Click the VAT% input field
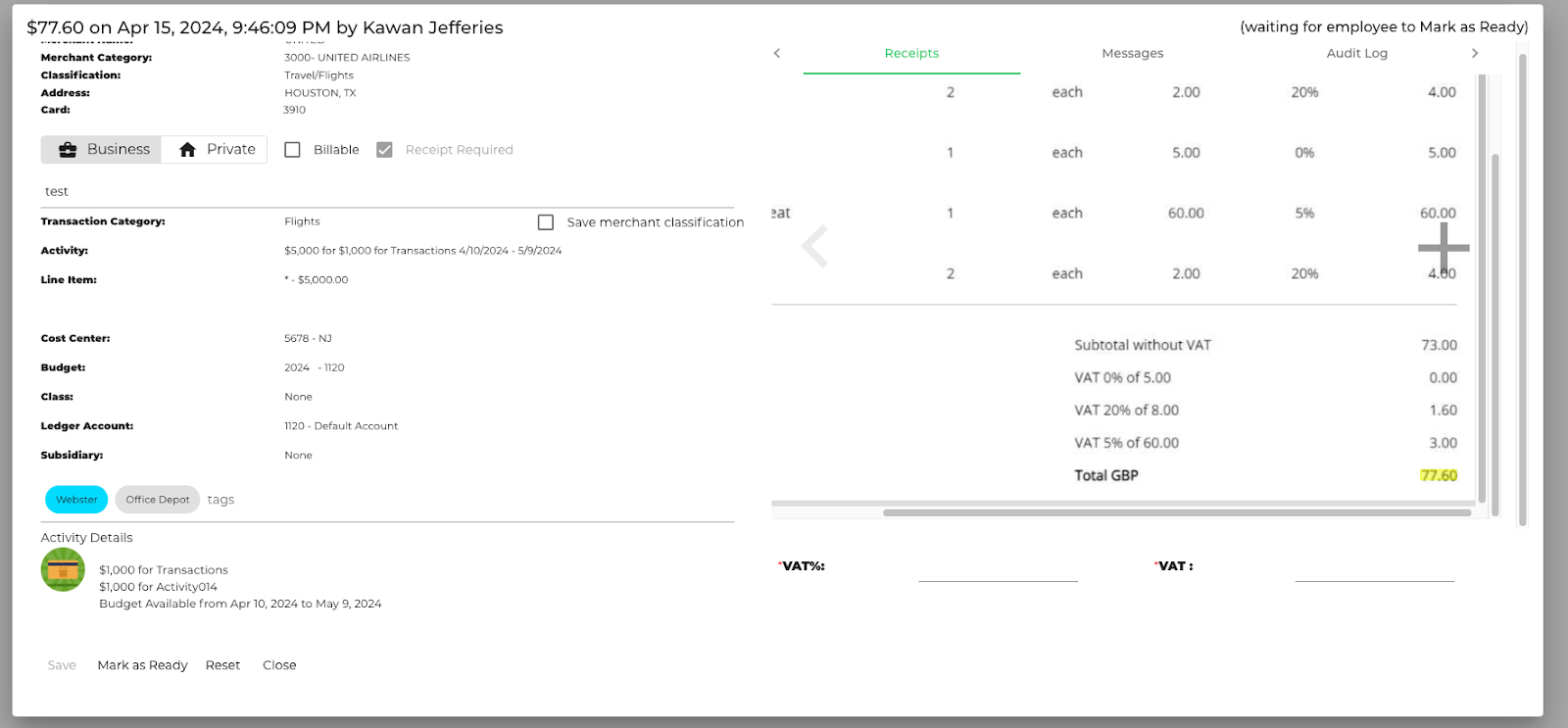The image size is (1568, 728). [x=998, y=567]
